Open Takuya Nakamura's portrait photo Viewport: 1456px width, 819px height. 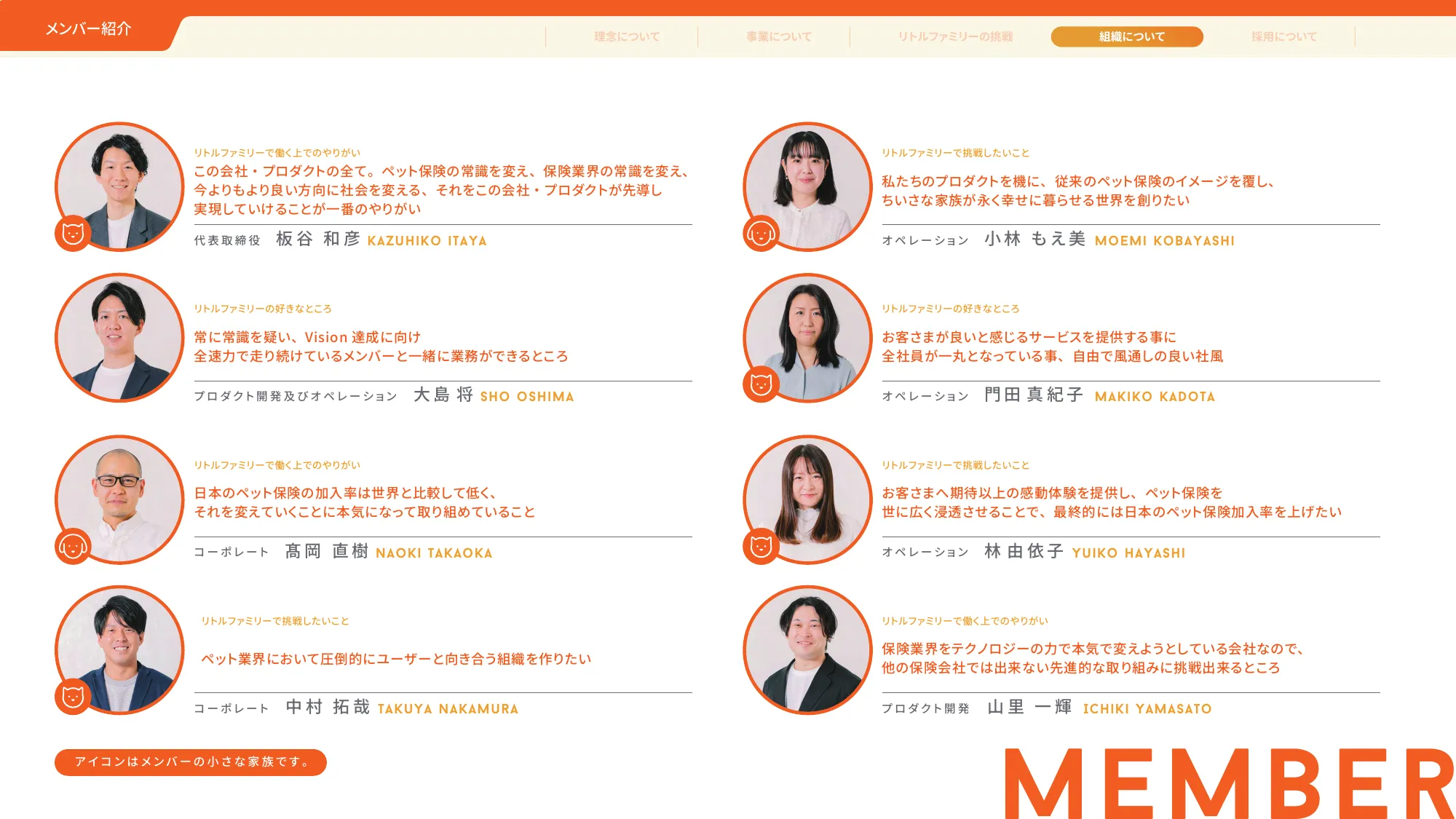[120, 650]
